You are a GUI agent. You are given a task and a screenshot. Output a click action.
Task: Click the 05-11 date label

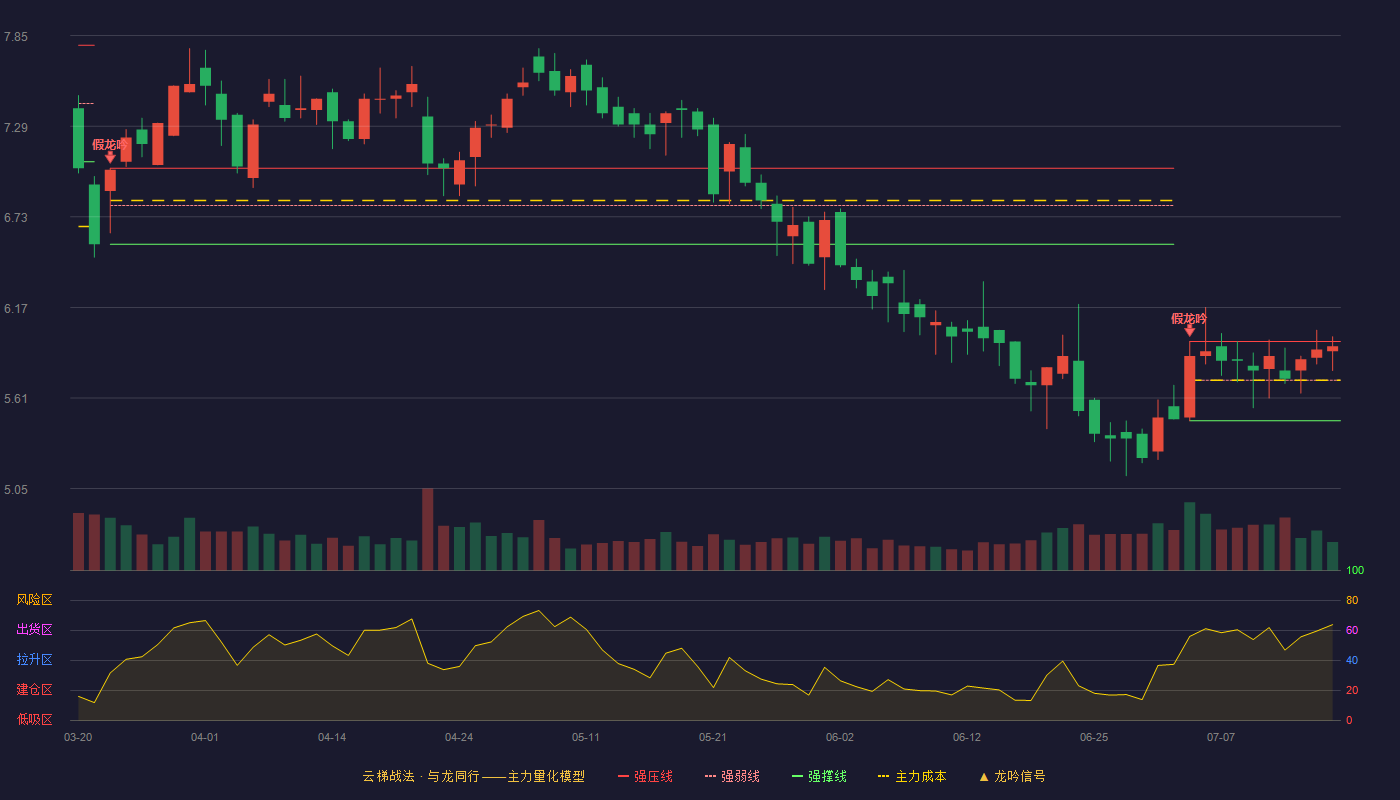tap(586, 737)
